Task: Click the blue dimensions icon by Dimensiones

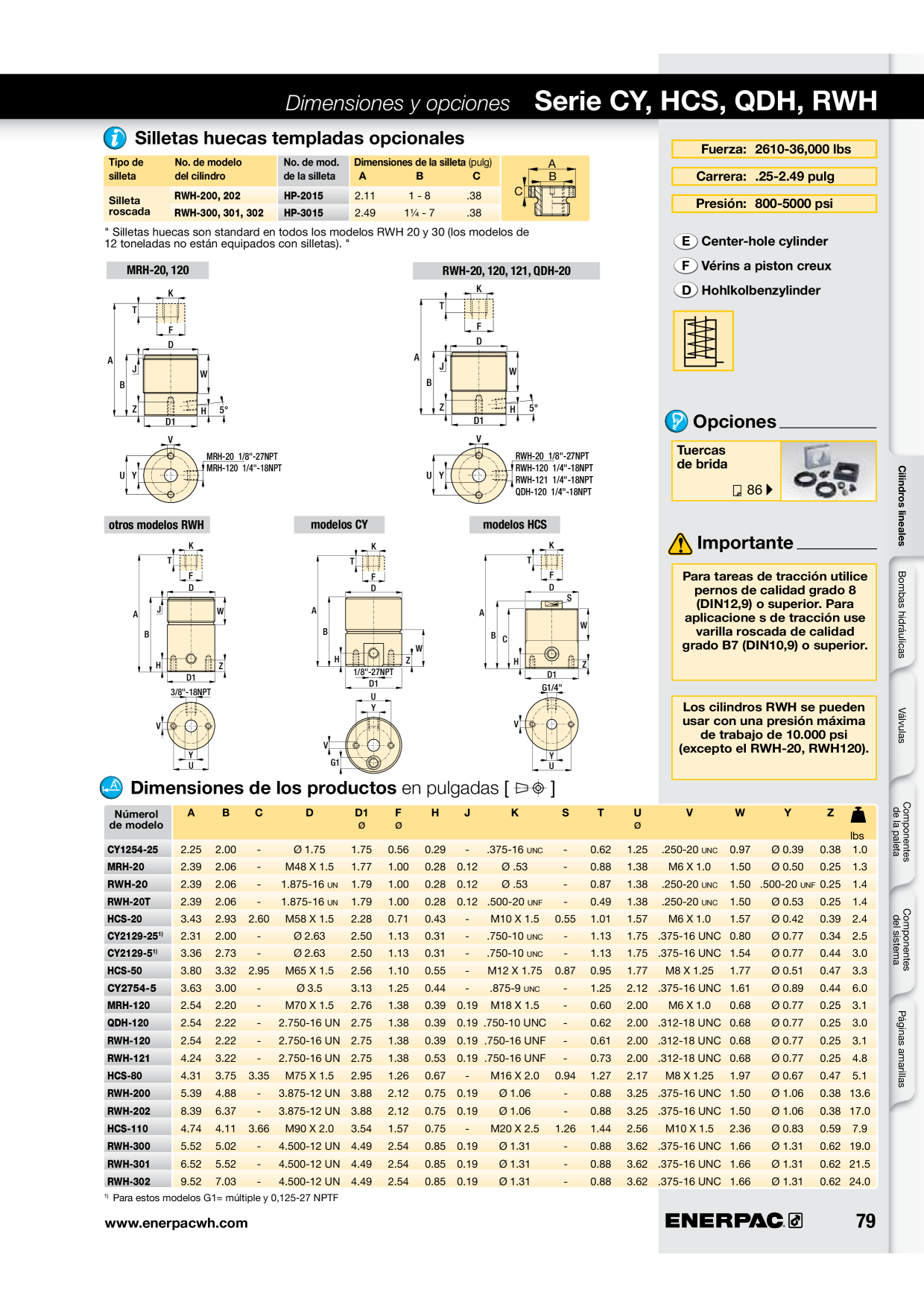Action: pyautogui.click(x=112, y=787)
